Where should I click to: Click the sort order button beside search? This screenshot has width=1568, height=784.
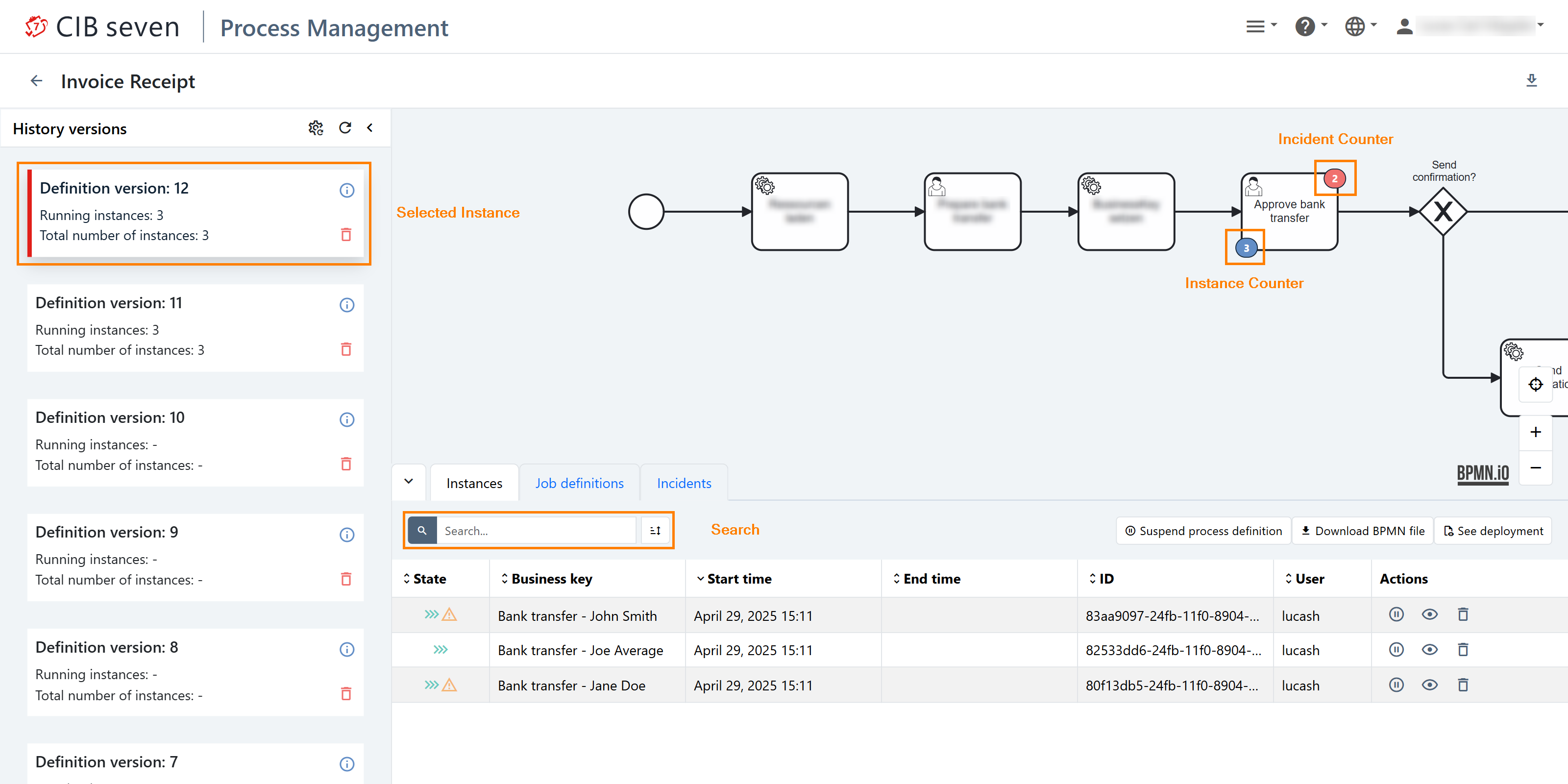[x=655, y=531]
